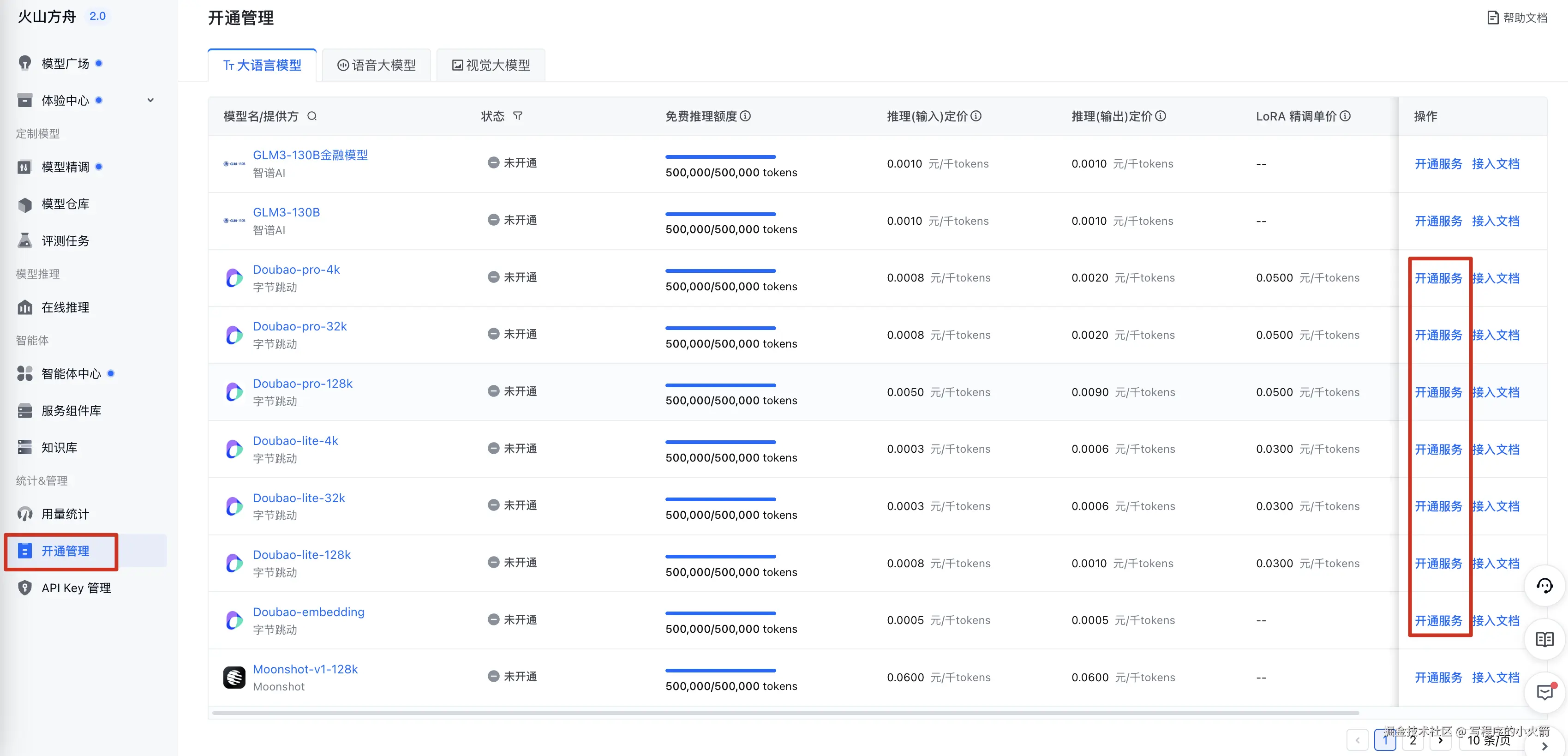Open the GLM3-130B金融模型 model link
The height and width of the screenshot is (756, 1568).
click(310, 155)
